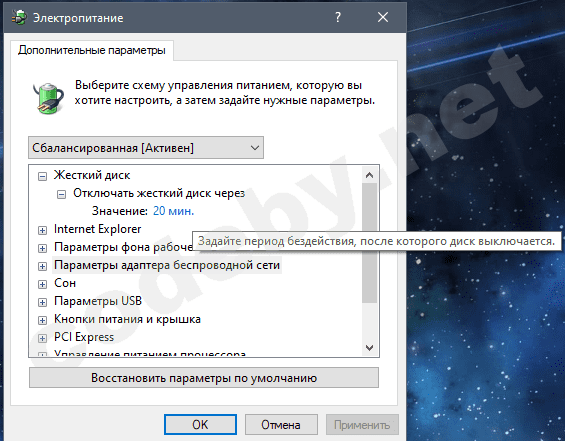The image size is (565, 441).
Task: Click the Электропитание title bar icon
Action: point(19,17)
